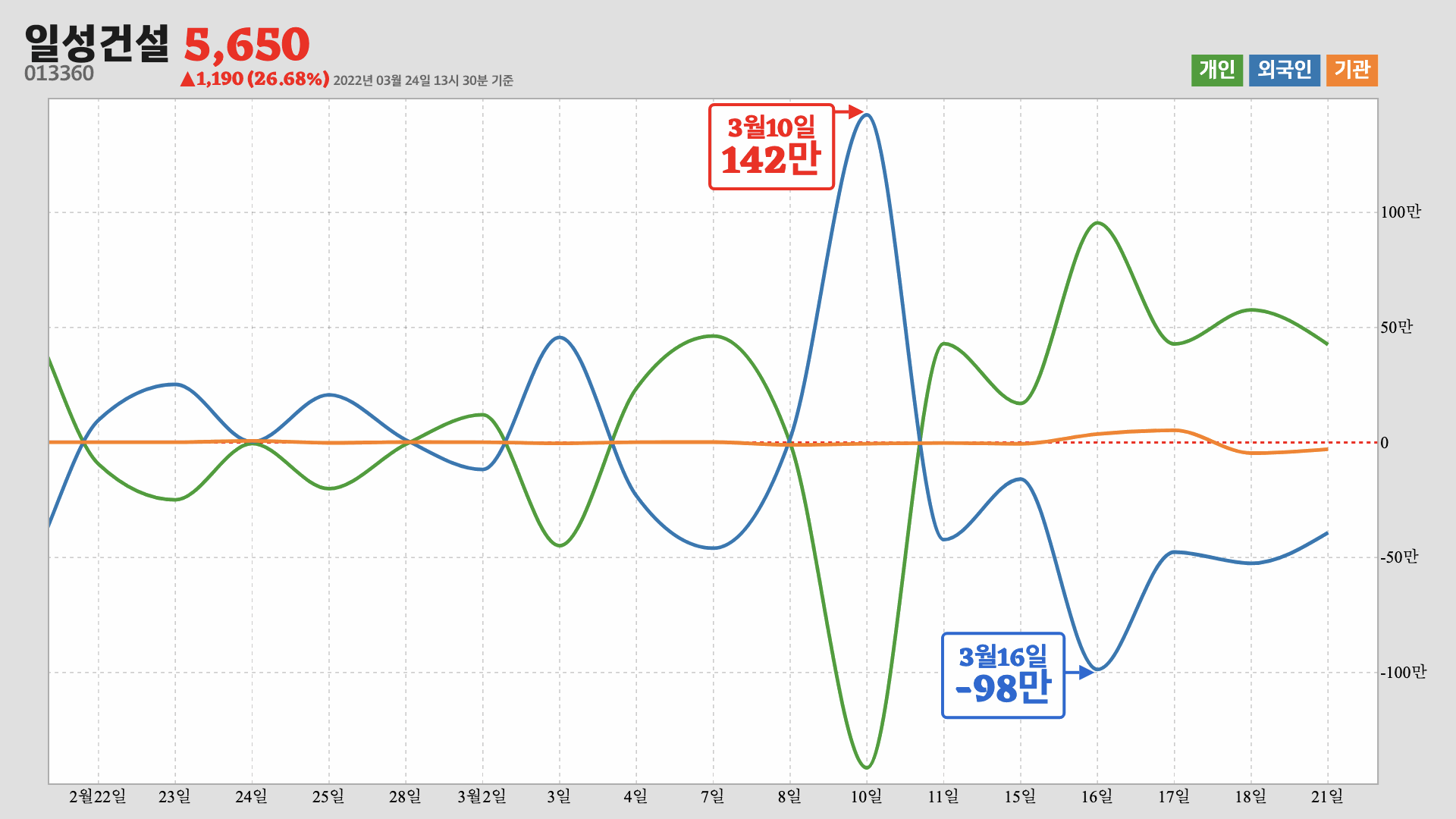This screenshot has height=819, width=1456.
Task: Click the 3월10일 142만 callout box
Action: [771, 146]
